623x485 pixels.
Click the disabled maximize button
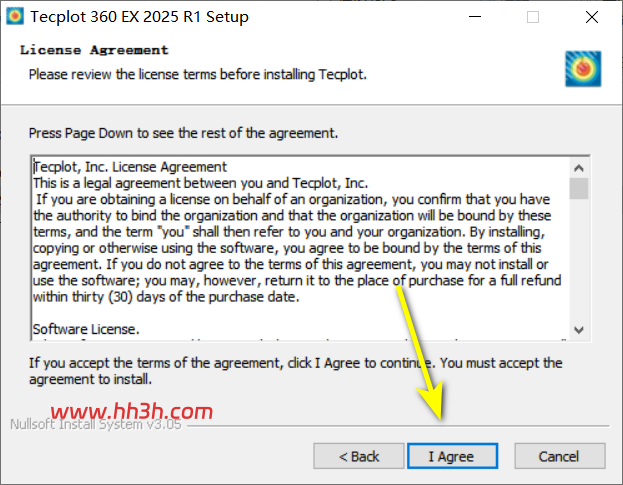(533, 17)
